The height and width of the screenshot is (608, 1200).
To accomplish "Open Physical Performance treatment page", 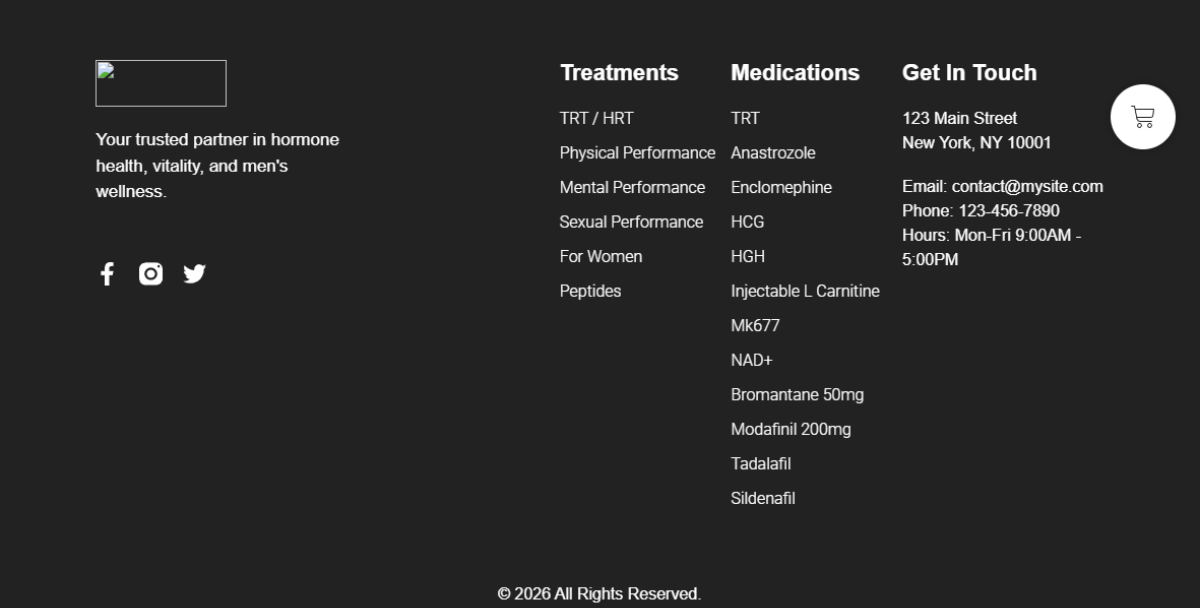I will pos(637,153).
